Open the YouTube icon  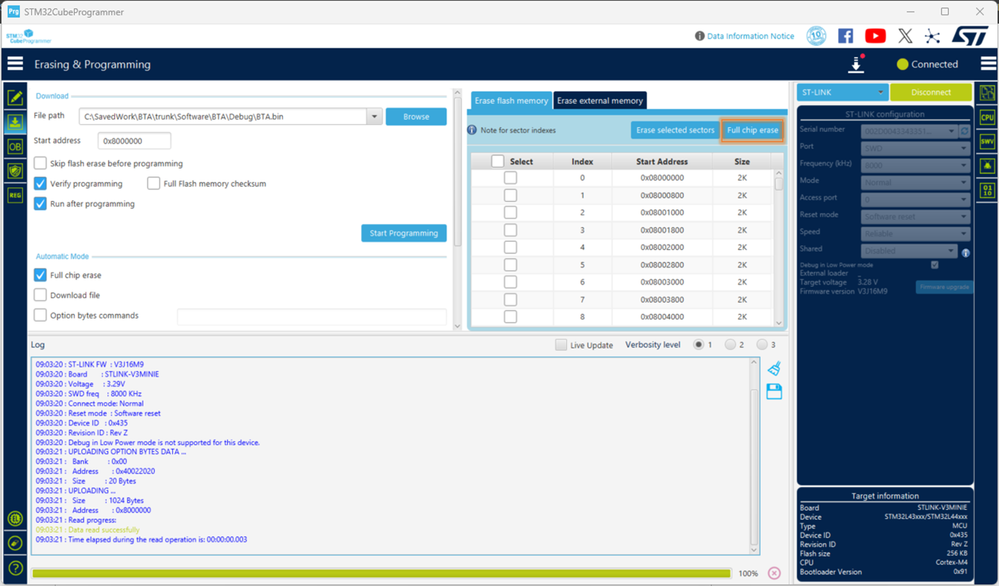[875, 36]
